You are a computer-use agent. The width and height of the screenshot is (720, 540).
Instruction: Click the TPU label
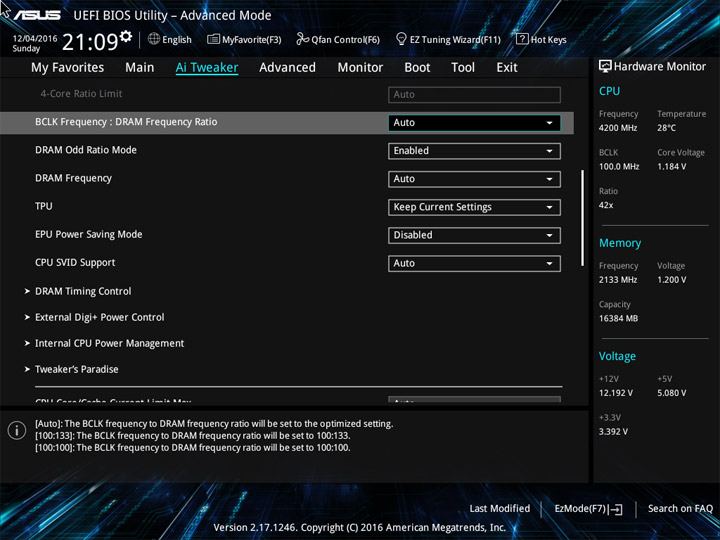(x=44, y=206)
